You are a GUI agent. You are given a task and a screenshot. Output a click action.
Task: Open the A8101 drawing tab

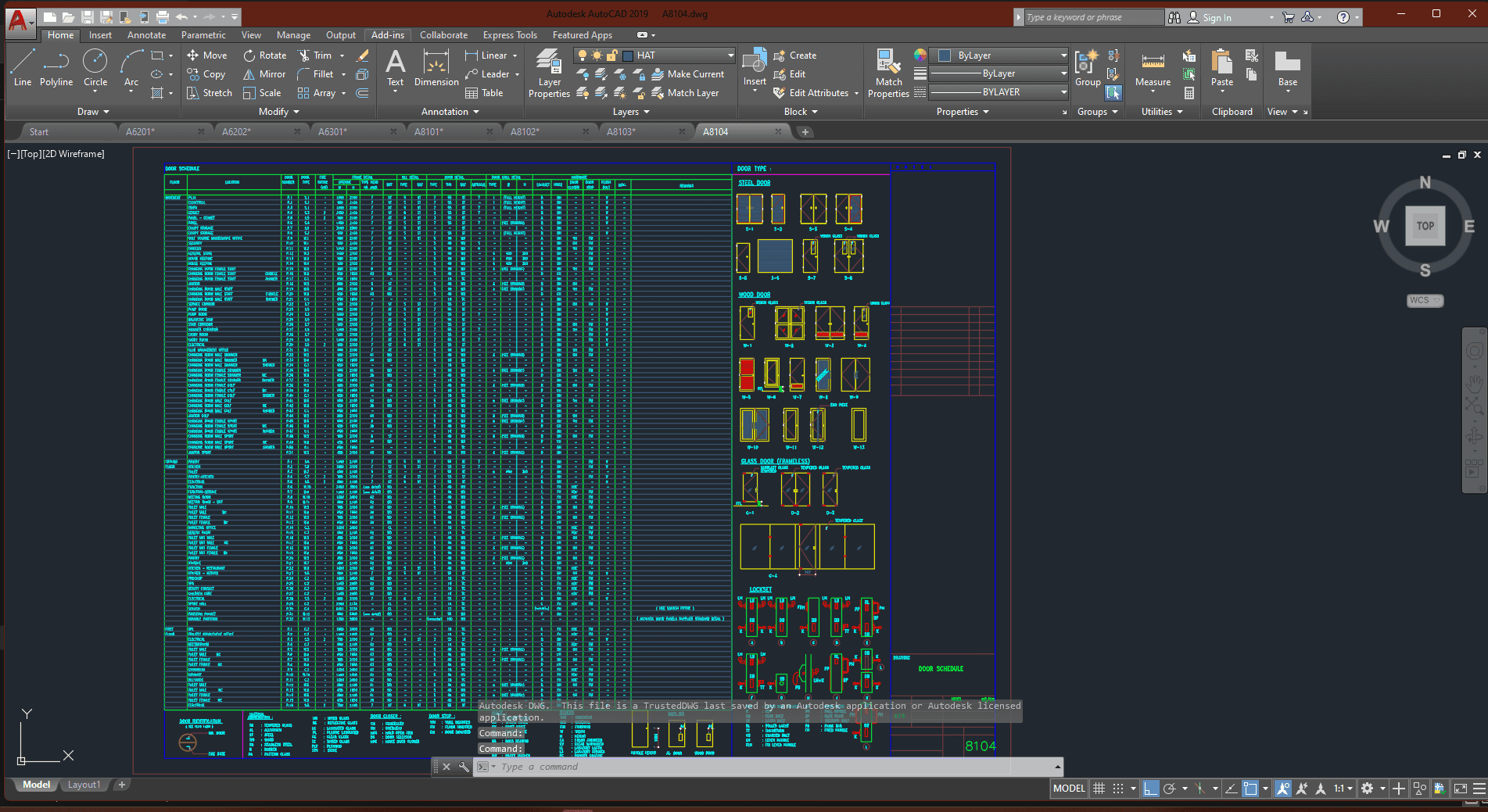coord(427,131)
